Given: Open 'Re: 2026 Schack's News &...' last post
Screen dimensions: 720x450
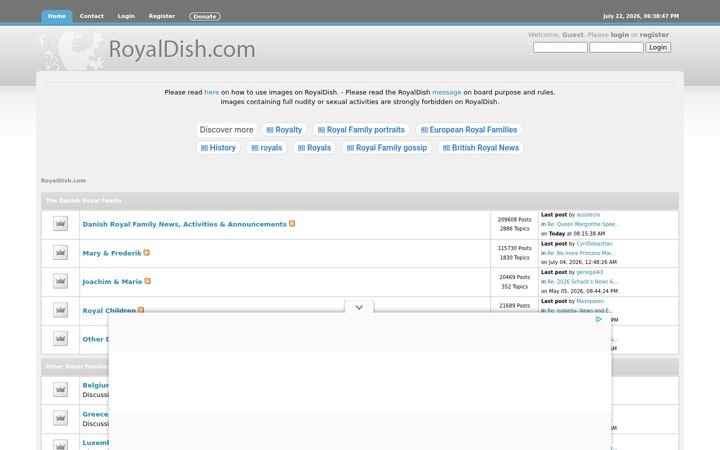Looking at the screenshot, I should coord(583,281).
